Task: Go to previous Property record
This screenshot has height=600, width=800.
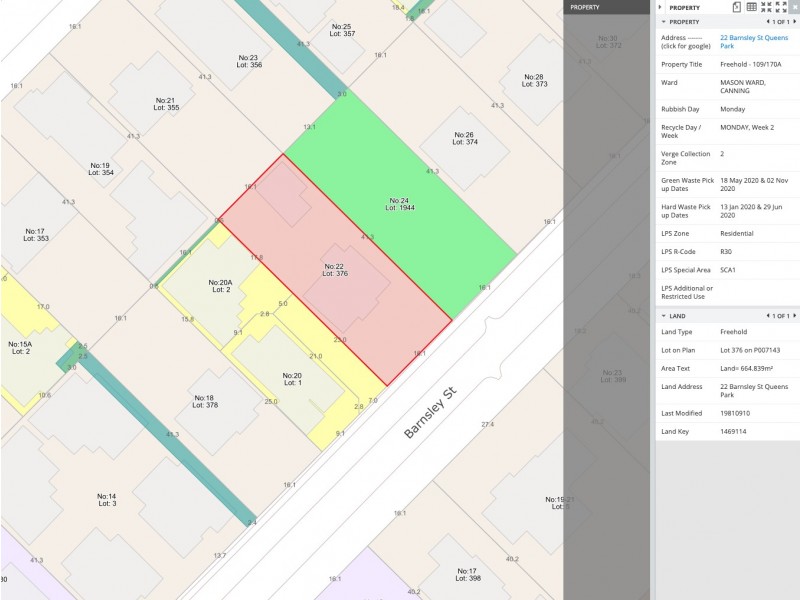Action: point(766,21)
